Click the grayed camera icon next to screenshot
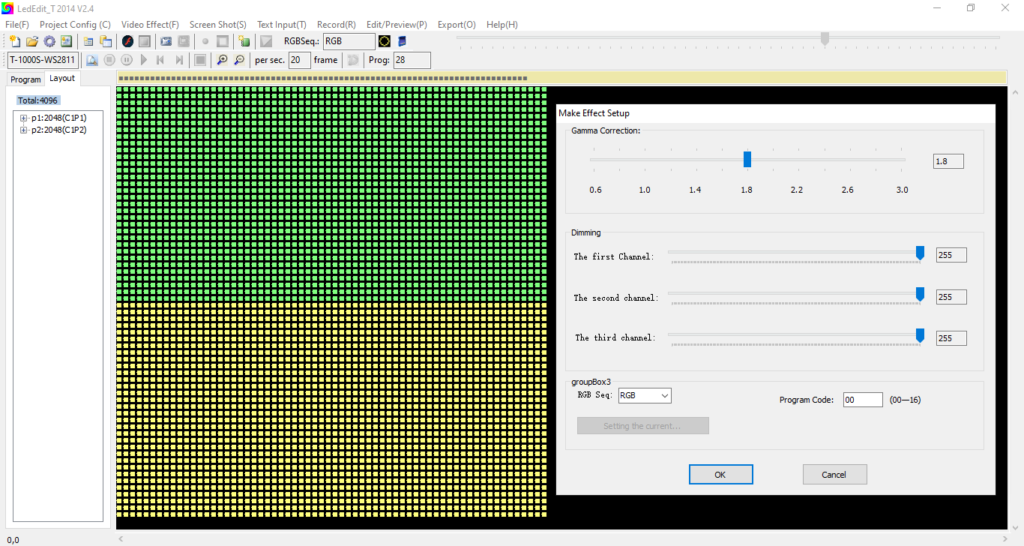 tap(184, 41)
